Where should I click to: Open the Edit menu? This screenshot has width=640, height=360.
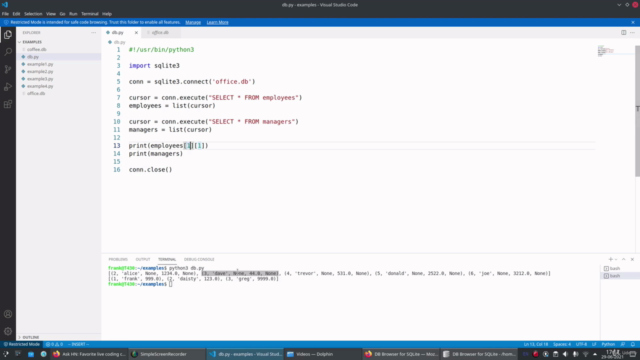coord(16,14)
